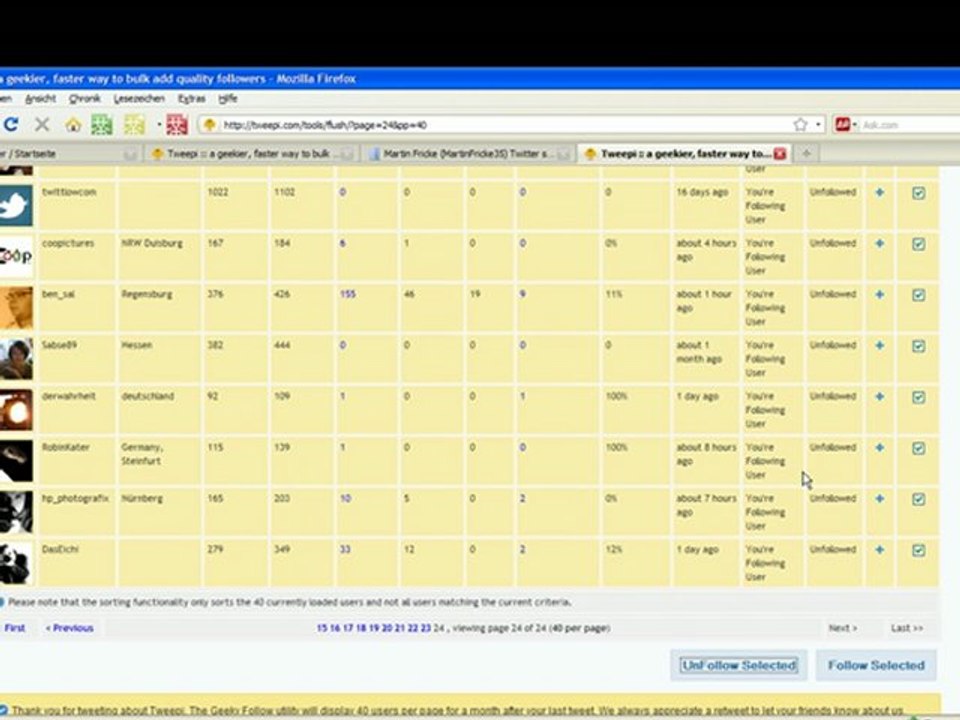Uncheck the derwahrheit row checkbox
The height and width of the screenshot is (720, 960).
point(918,397)
